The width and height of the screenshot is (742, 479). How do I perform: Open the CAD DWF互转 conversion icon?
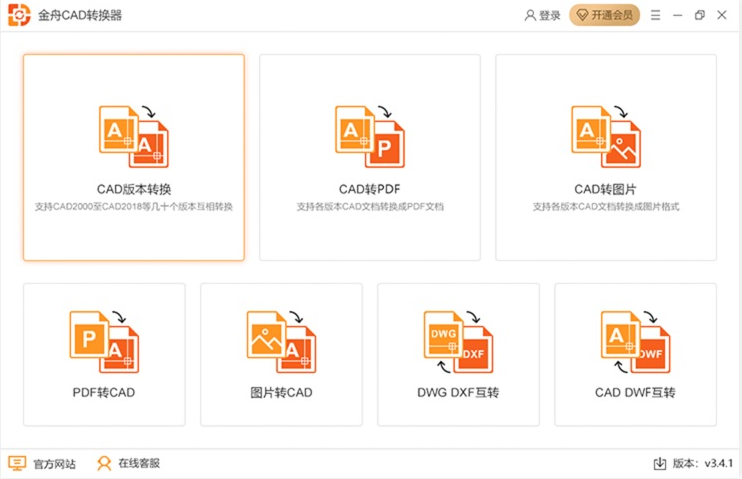click(636, 342)
